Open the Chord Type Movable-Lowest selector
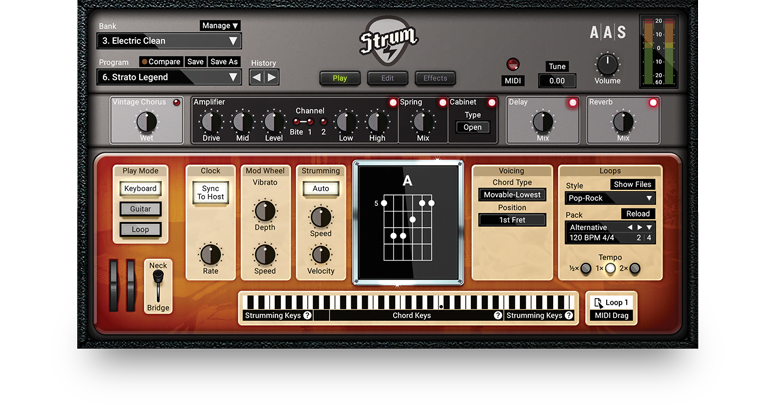 click(x=512, y=195)
